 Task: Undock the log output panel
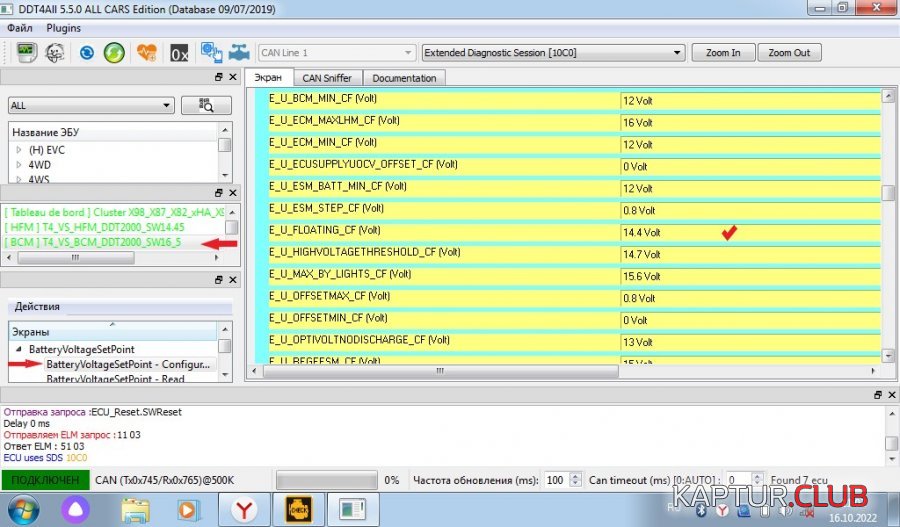click(x=878, y=395)
